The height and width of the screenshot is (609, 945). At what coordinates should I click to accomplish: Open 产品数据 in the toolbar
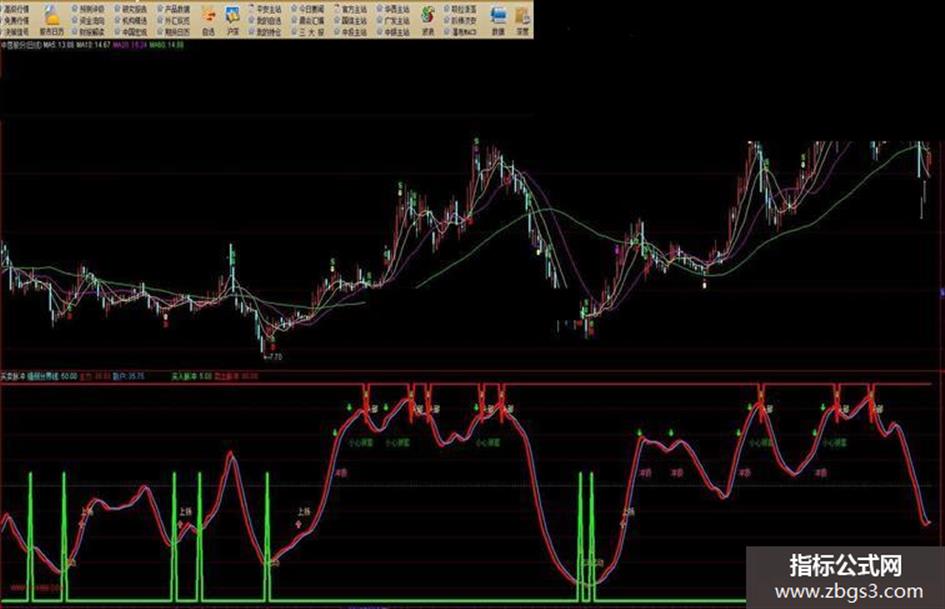click(174, 9)
